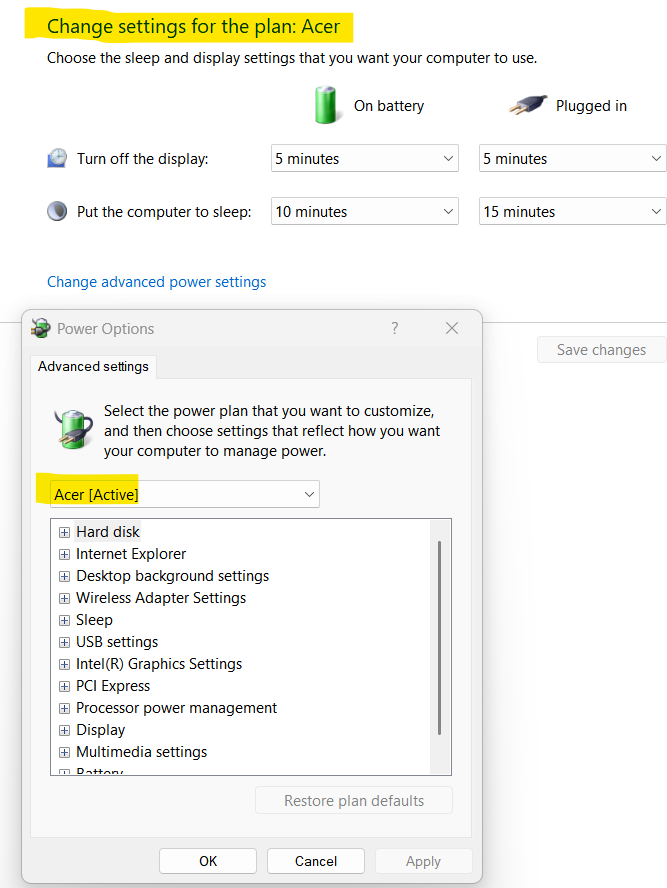Select Desktop background settings item

tap(173, 576)
